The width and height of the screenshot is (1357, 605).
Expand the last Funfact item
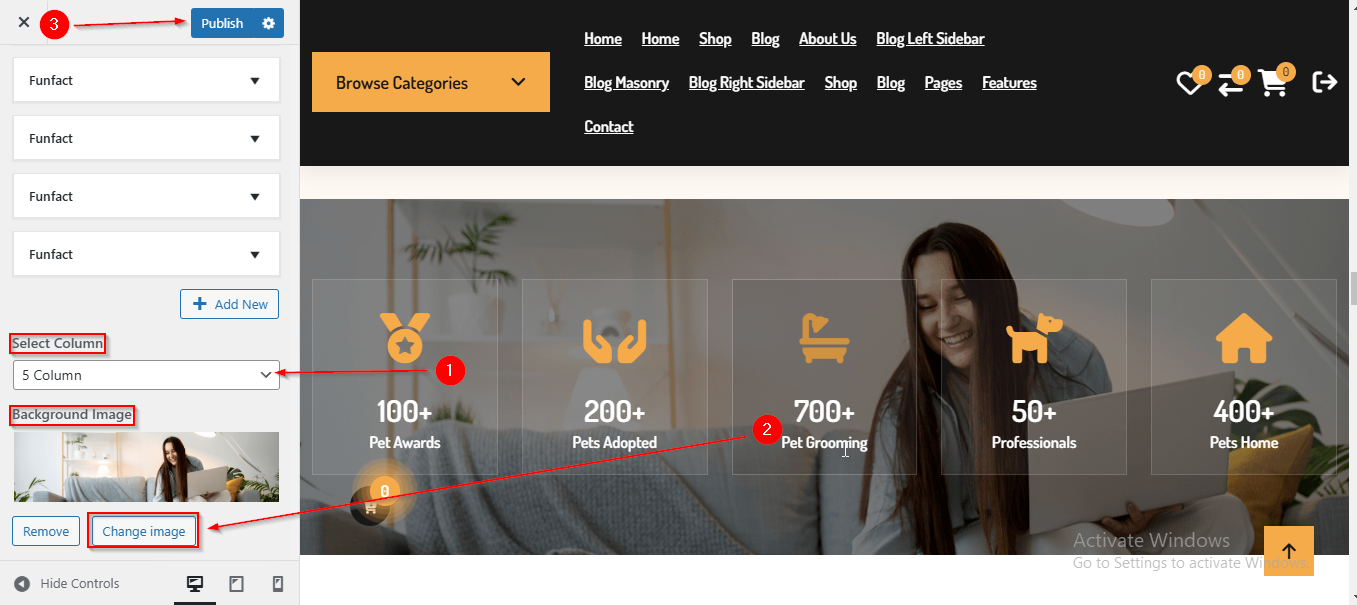tap(146, 255)
